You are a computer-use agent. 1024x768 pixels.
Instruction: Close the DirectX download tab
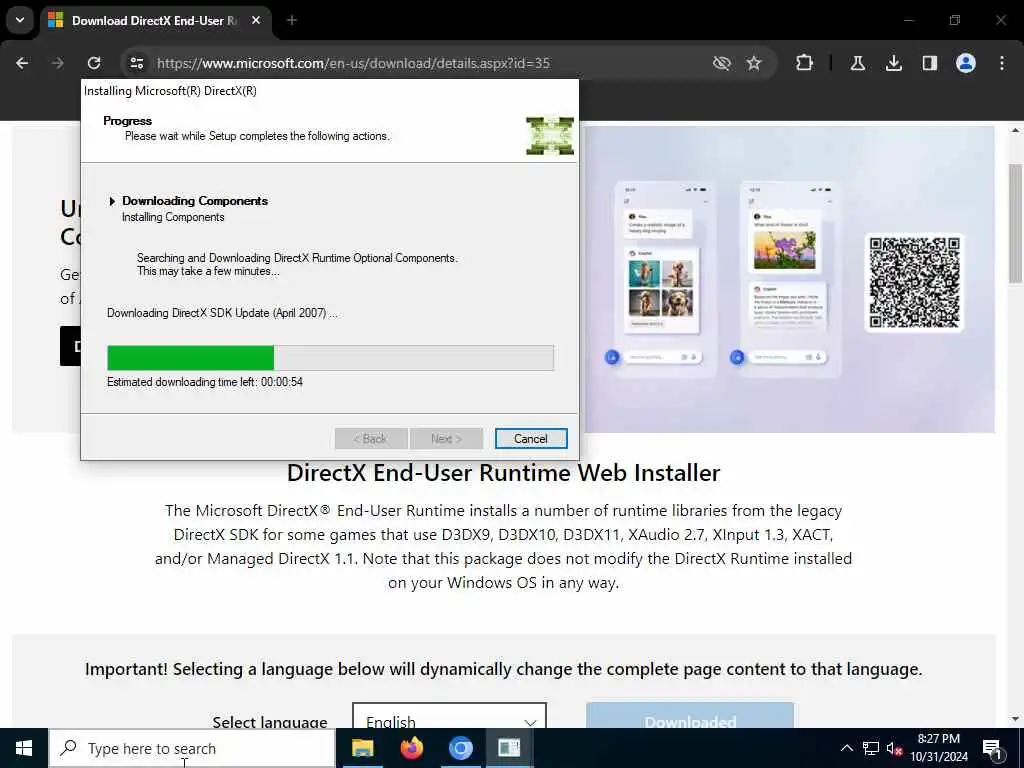[256, 21]
